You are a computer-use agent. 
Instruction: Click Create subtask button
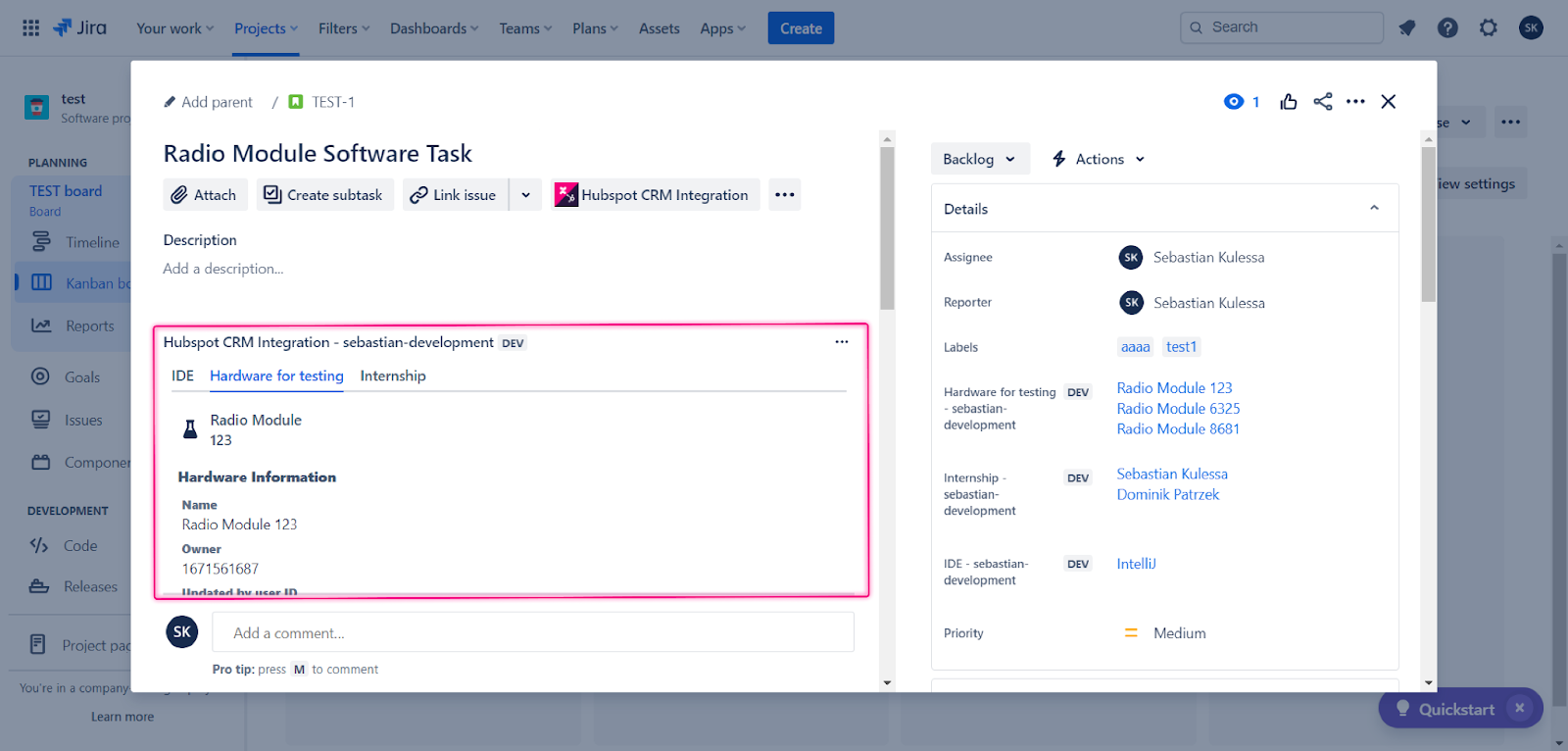point(325,195)
